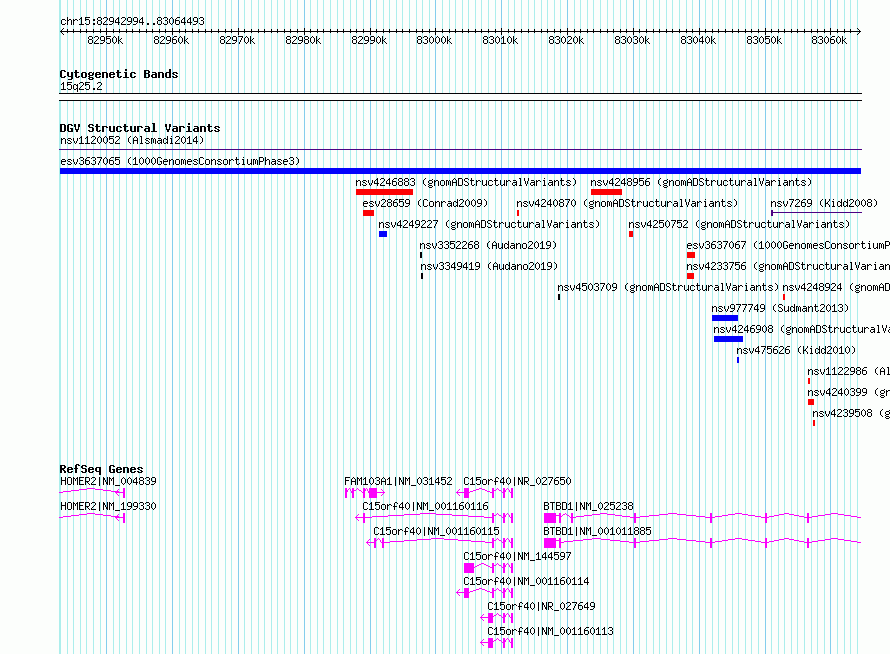Select BTBD1|NM_025238 gene label
This screenshot has width=890, height=654.
tap(589, 506)
